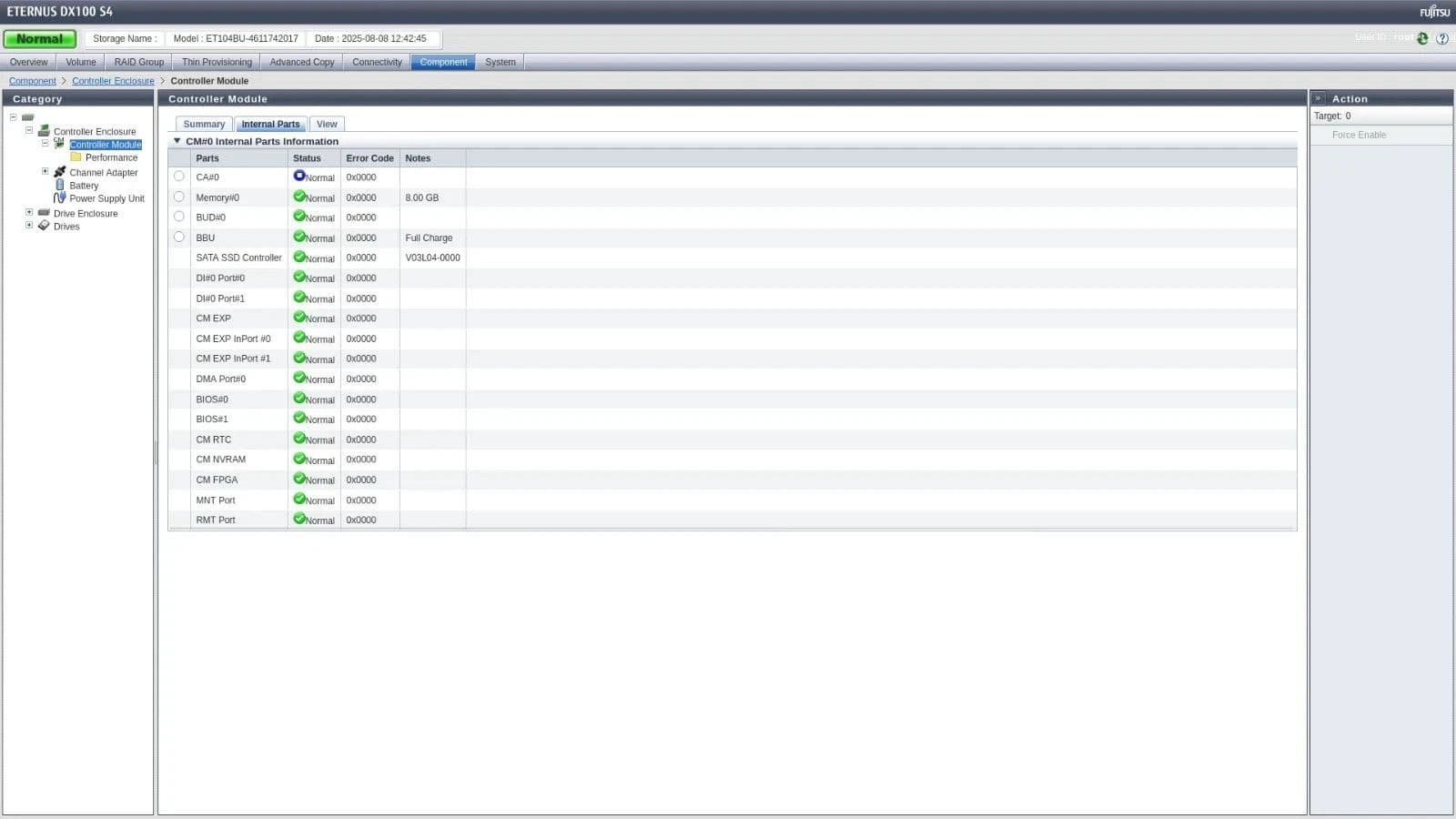Click the green Normal status button

pos(40,38)
